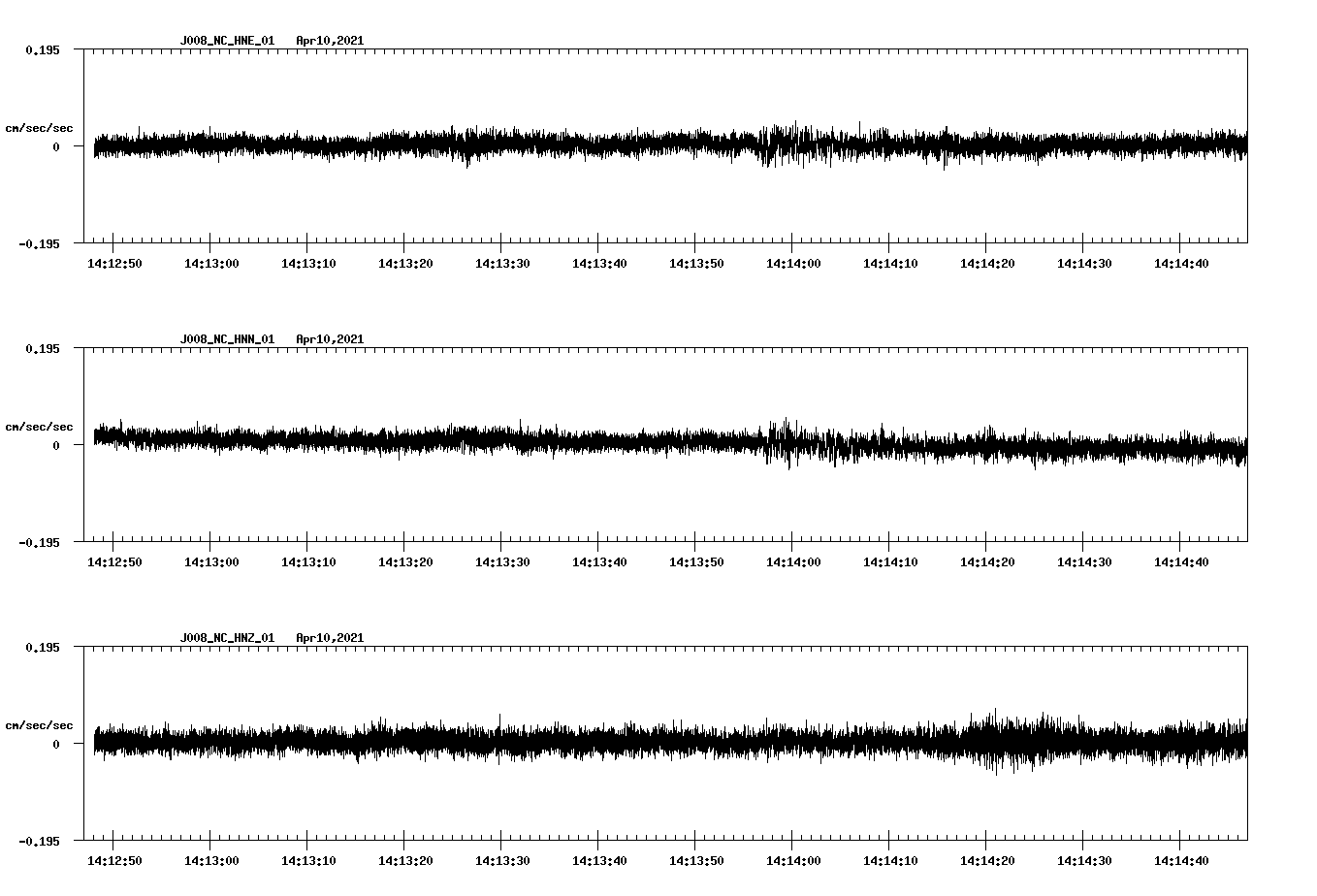Select the -0.195 amplitude value on HNZ plot

click(39, 844)
